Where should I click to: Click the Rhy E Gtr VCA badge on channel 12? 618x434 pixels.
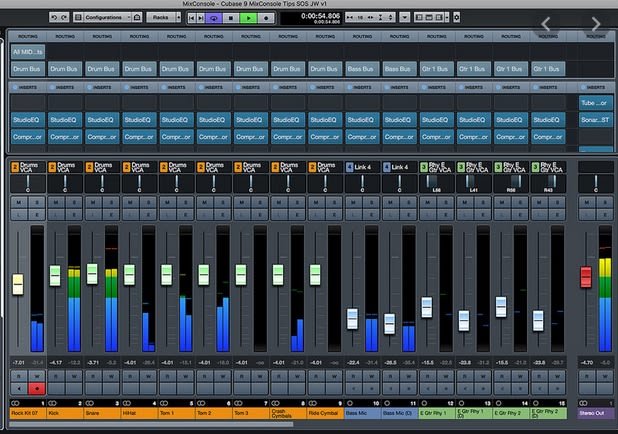[436, 167]
